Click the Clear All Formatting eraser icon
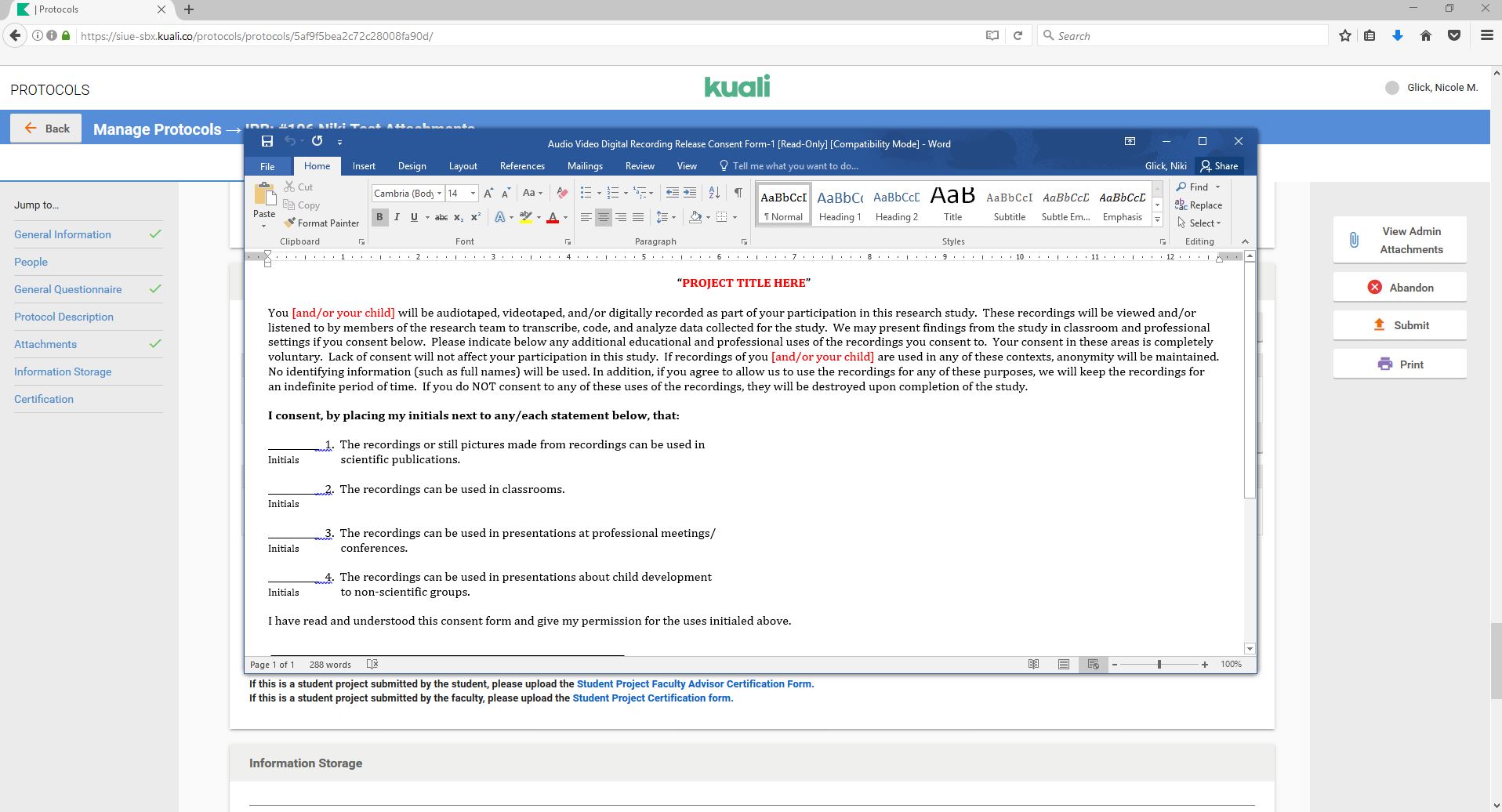 point(561,193)
